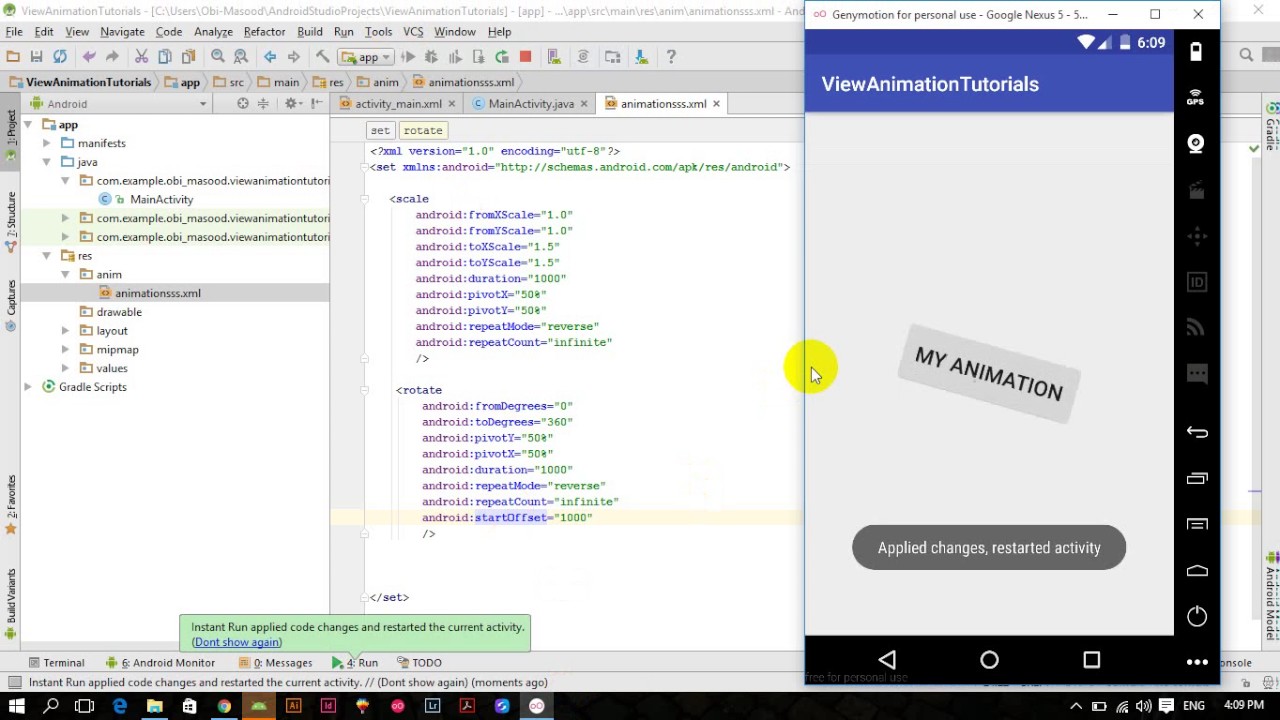The height and width of the screenshot is (720, 1280).
Task: Click Scroll from Source target icon
Action: point(242,104)
